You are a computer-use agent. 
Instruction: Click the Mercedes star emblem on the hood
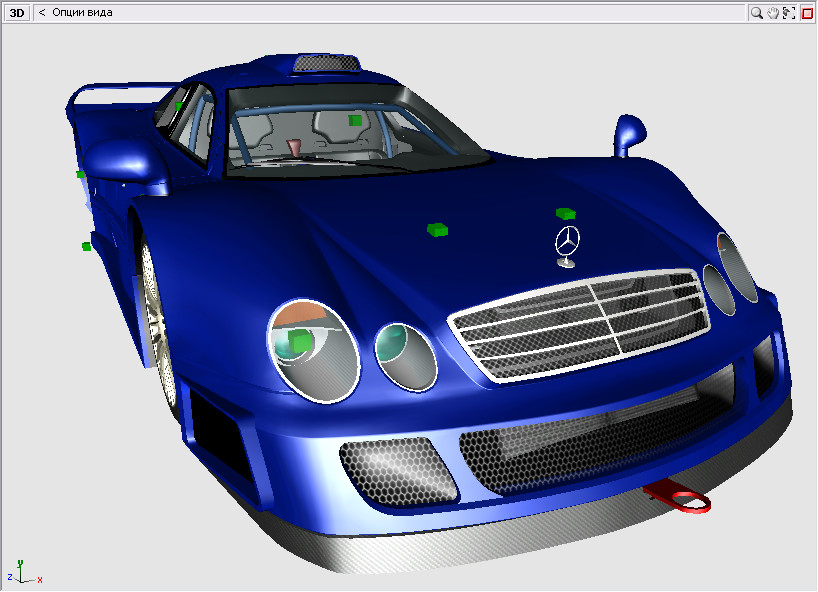567,246
